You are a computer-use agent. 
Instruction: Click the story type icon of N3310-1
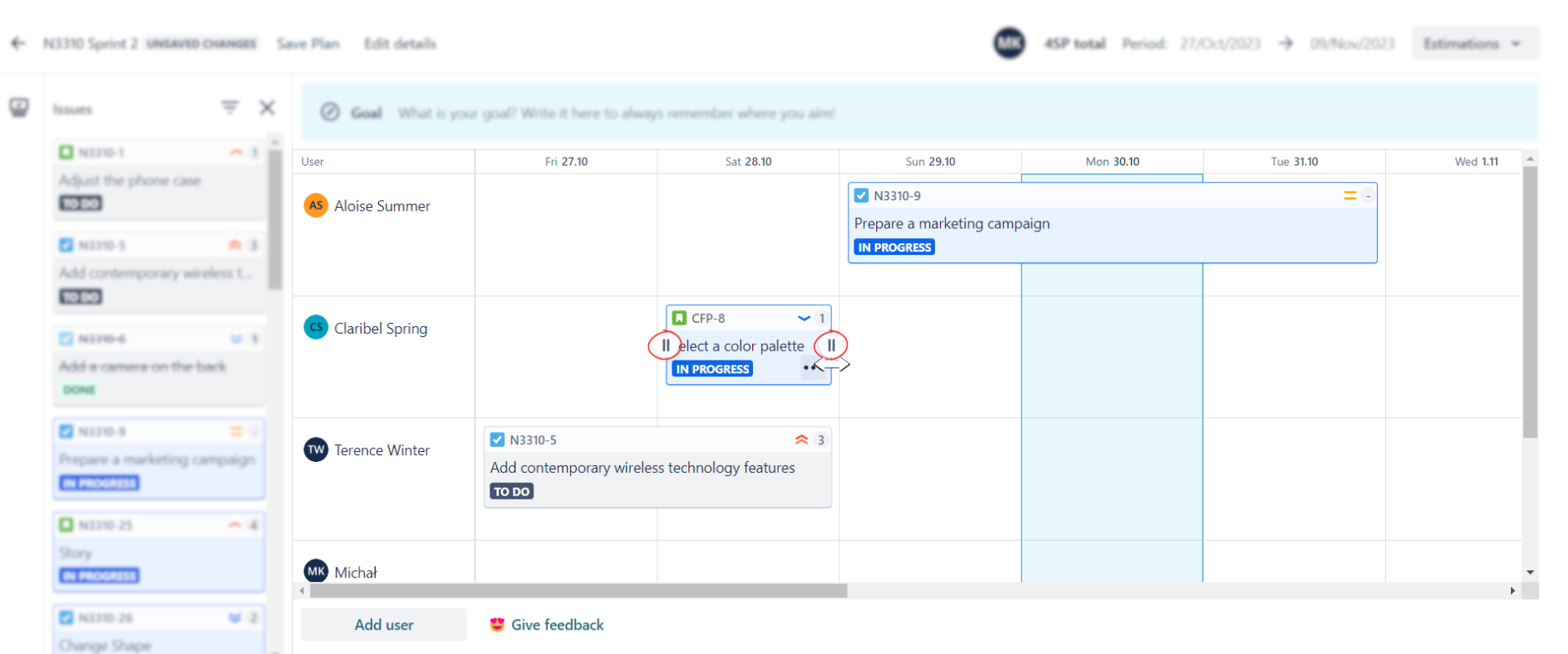coord(66,153)
